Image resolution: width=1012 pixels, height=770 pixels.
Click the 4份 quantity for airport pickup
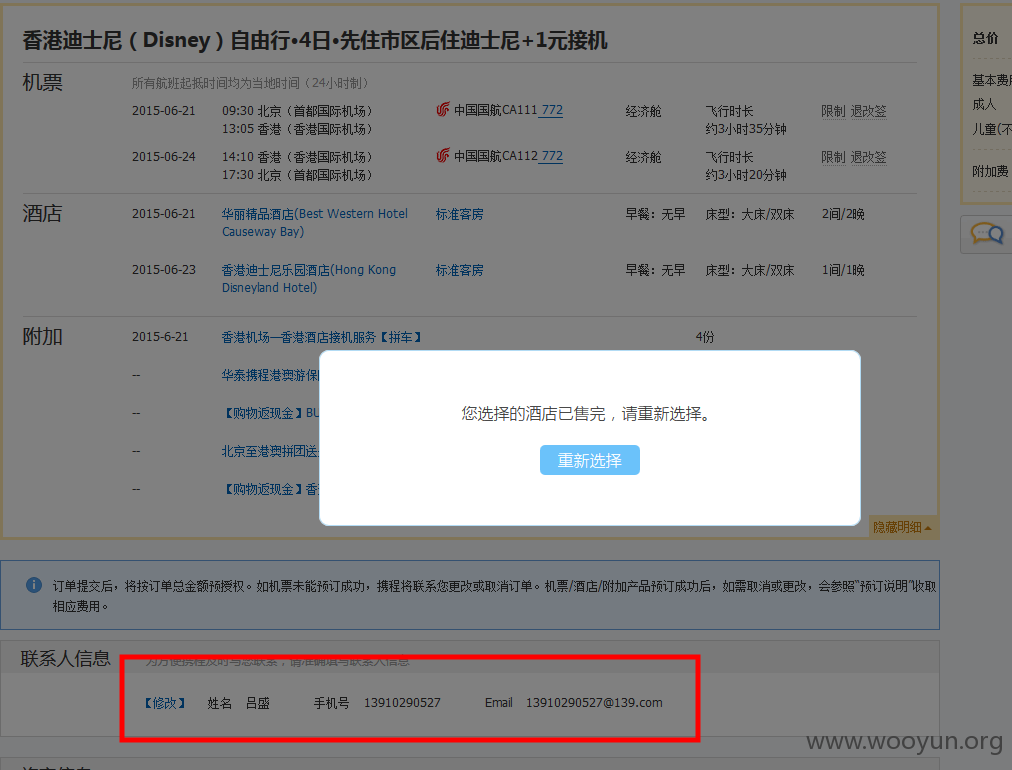pyautogui.click(x=705, y=337)
